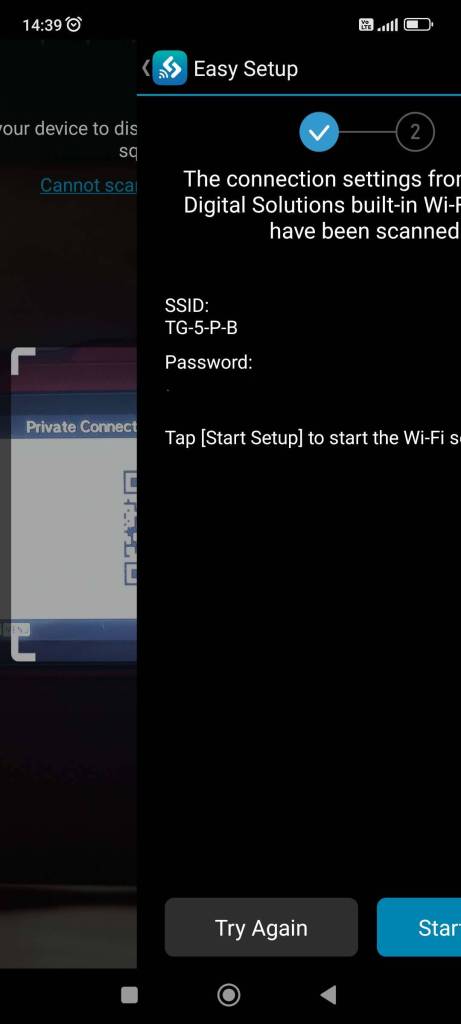Screen dimensions: 461x1024
Task: Tap the Easy Setup app logo icon
Action: (170, 68)
